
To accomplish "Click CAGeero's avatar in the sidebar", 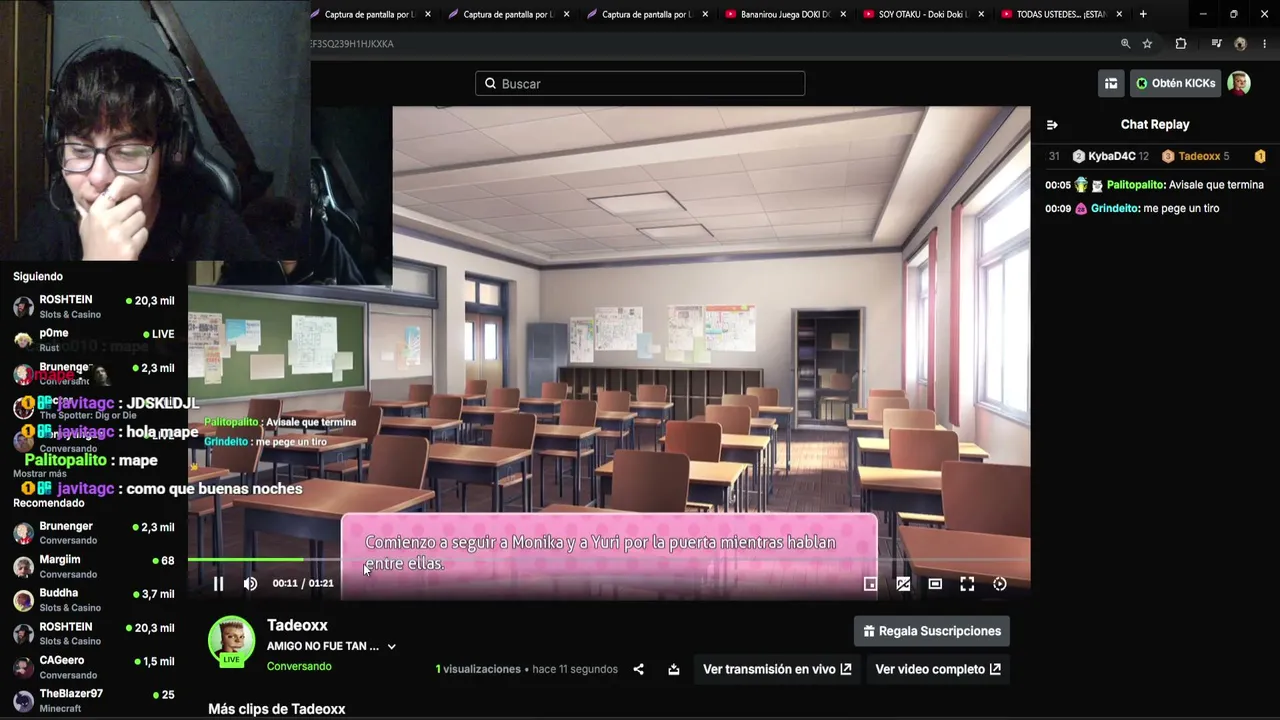I will (x=23, y=667).
